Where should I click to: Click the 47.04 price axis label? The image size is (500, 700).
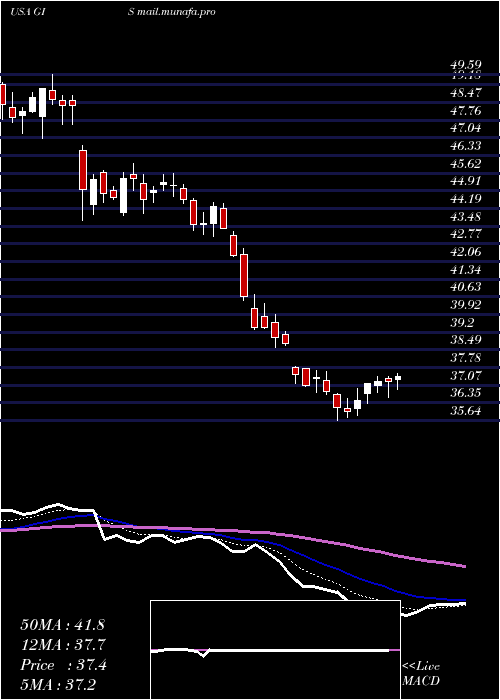point(466,129)
